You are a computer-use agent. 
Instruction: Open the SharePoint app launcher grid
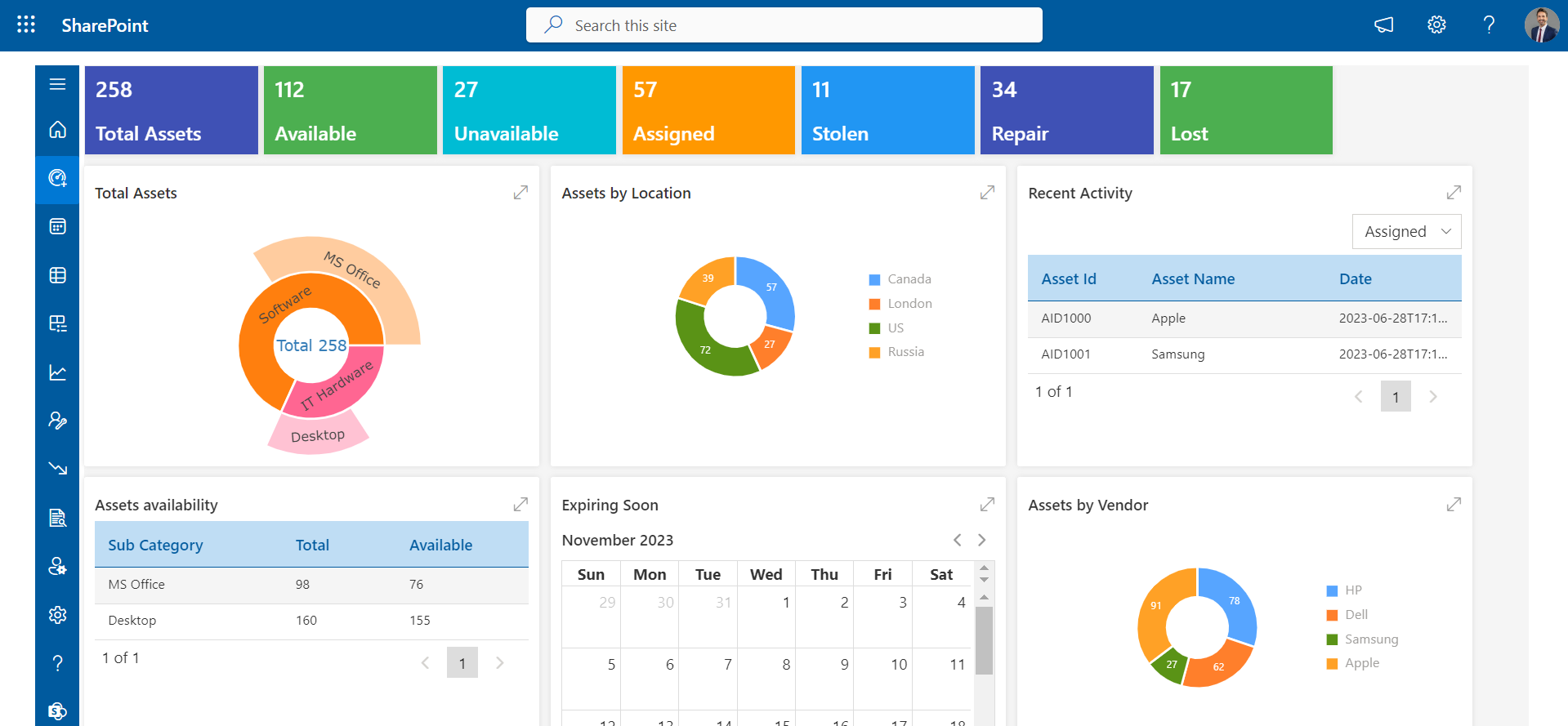(x=26, y=24)
